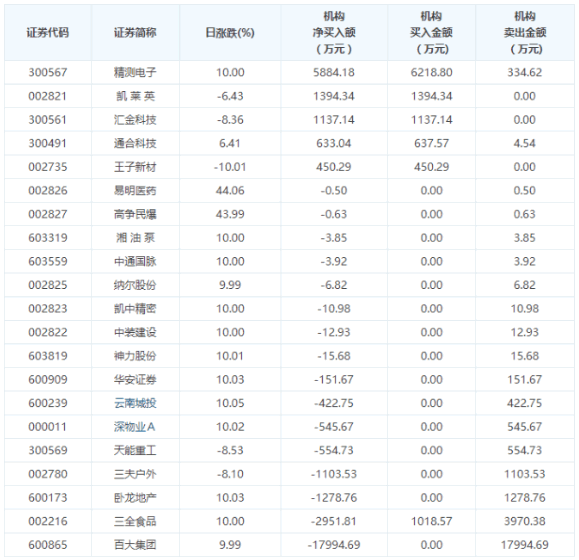Open the 深物业A stock link
This screenshot has width=579, height=560.
click(134, 426)
